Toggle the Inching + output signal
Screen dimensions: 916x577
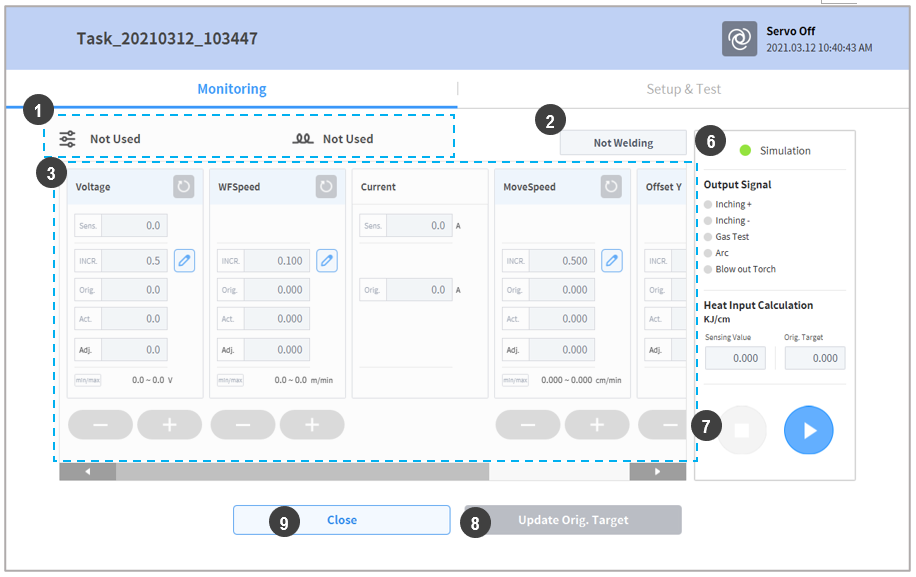(709, 205)
